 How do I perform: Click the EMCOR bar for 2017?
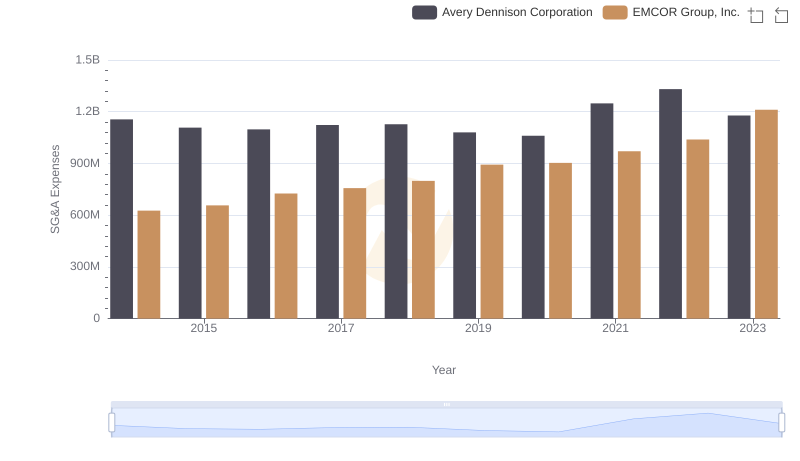(355, 253)
